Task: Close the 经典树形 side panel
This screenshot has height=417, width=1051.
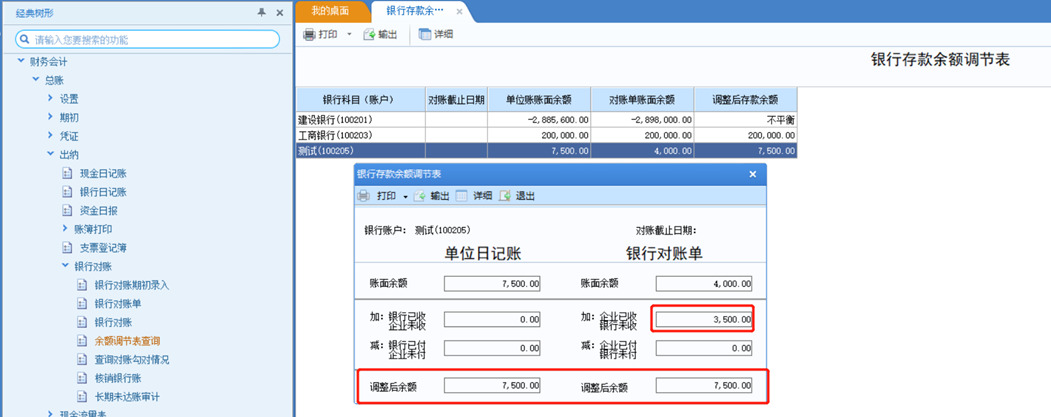Action: coord(279,12)
